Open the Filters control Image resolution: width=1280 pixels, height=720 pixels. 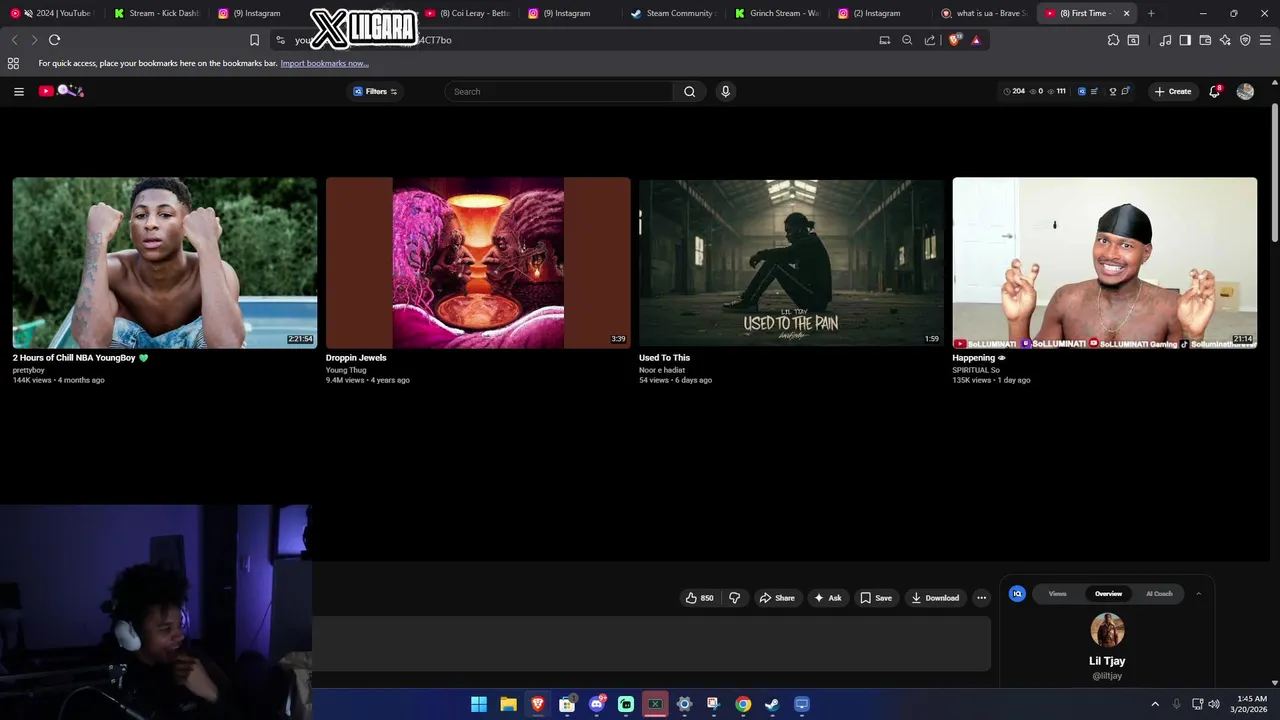pos(376,91)
